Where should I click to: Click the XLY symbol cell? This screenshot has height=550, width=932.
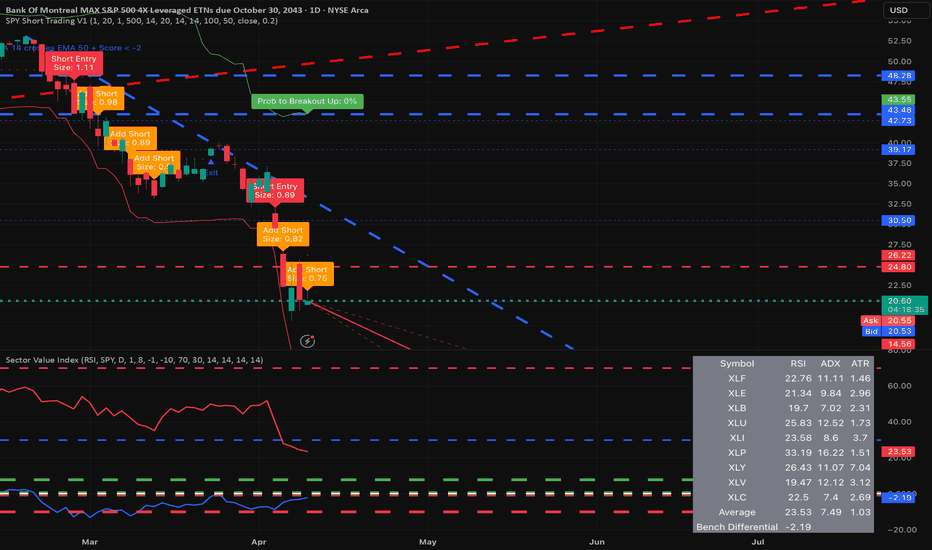pos(737,467)
